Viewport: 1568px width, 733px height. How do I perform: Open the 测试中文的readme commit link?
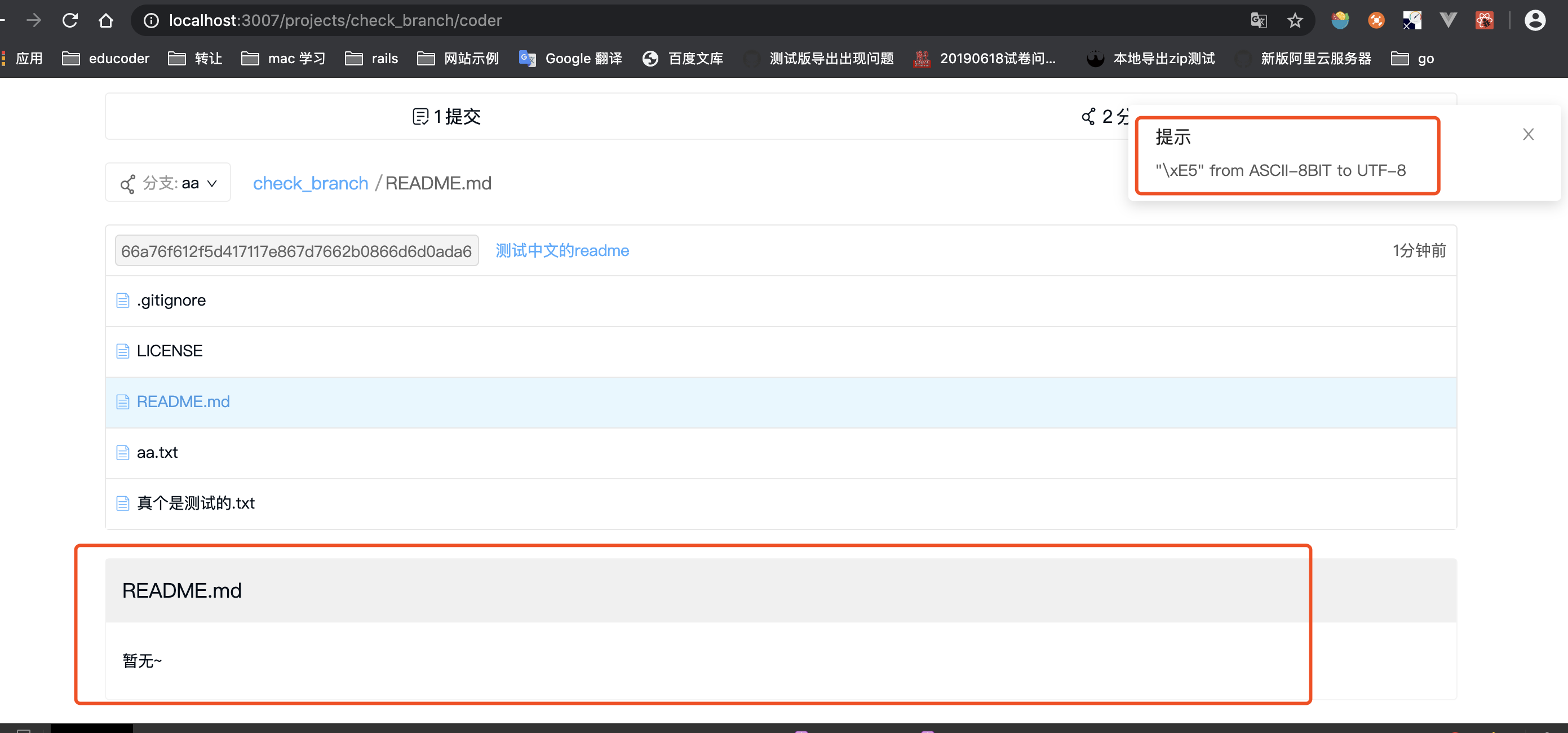pyautogui.click(x=562, y=250)
